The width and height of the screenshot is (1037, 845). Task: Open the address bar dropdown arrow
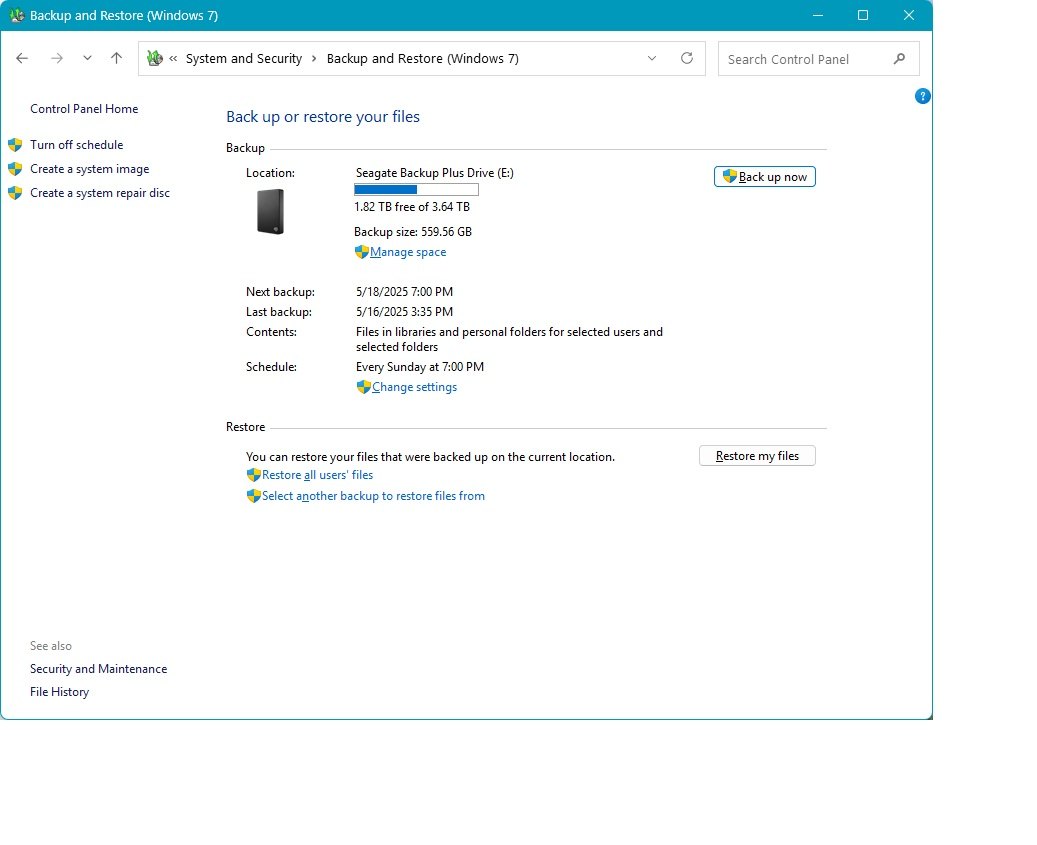652,58
